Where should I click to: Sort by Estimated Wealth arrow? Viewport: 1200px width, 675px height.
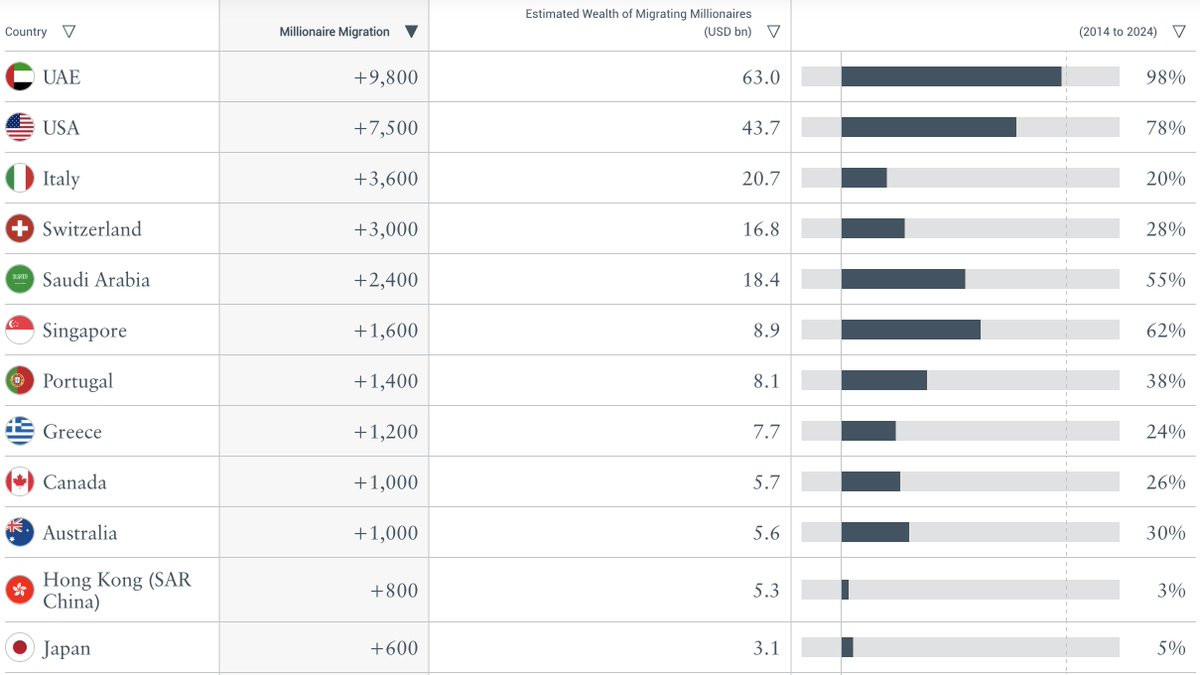click(773, 32)
